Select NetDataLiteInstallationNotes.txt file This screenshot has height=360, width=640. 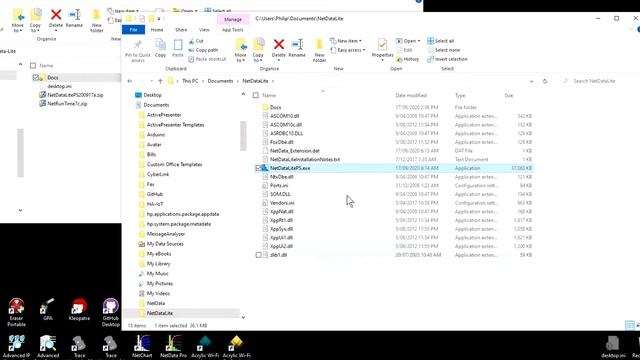click(x=305, y=160)
